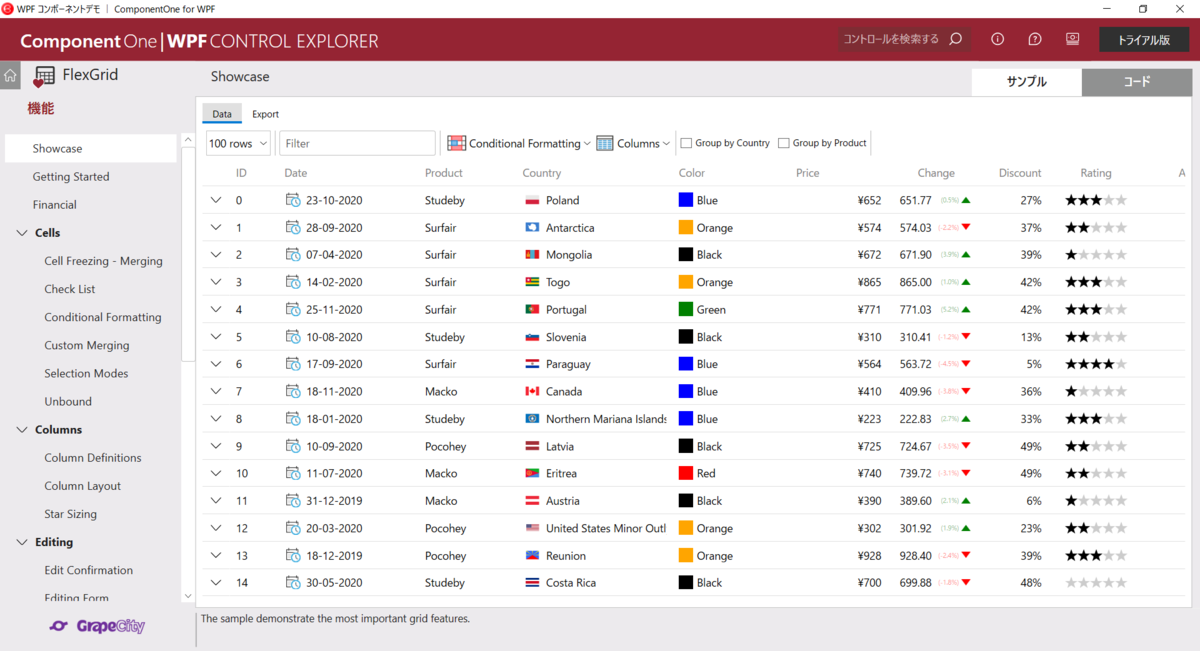Sort by the Country column header
The width and height of the screenshot is (1200, 651).
click(x=542, y=173)
